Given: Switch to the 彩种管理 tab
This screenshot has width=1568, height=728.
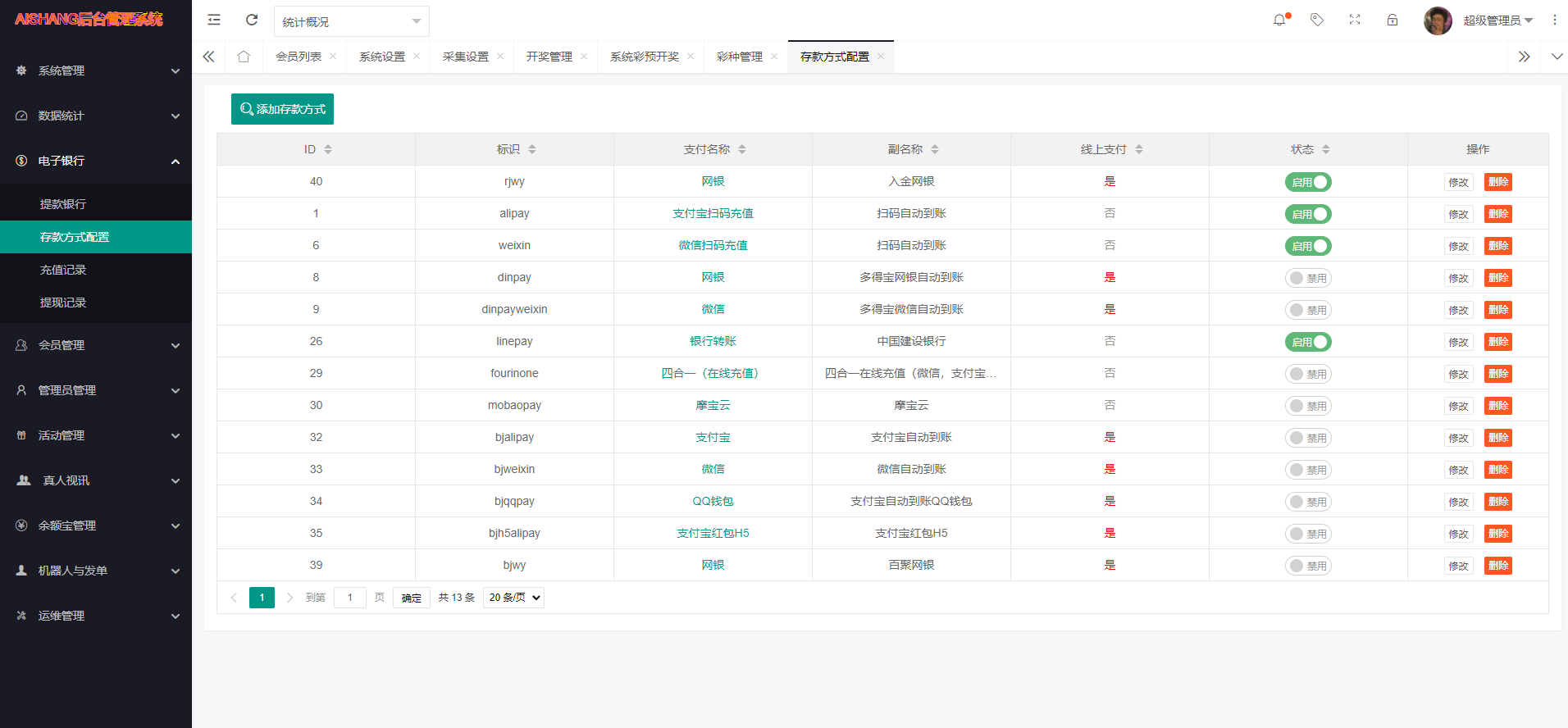Looking at the screenshot, I should 739,57.
